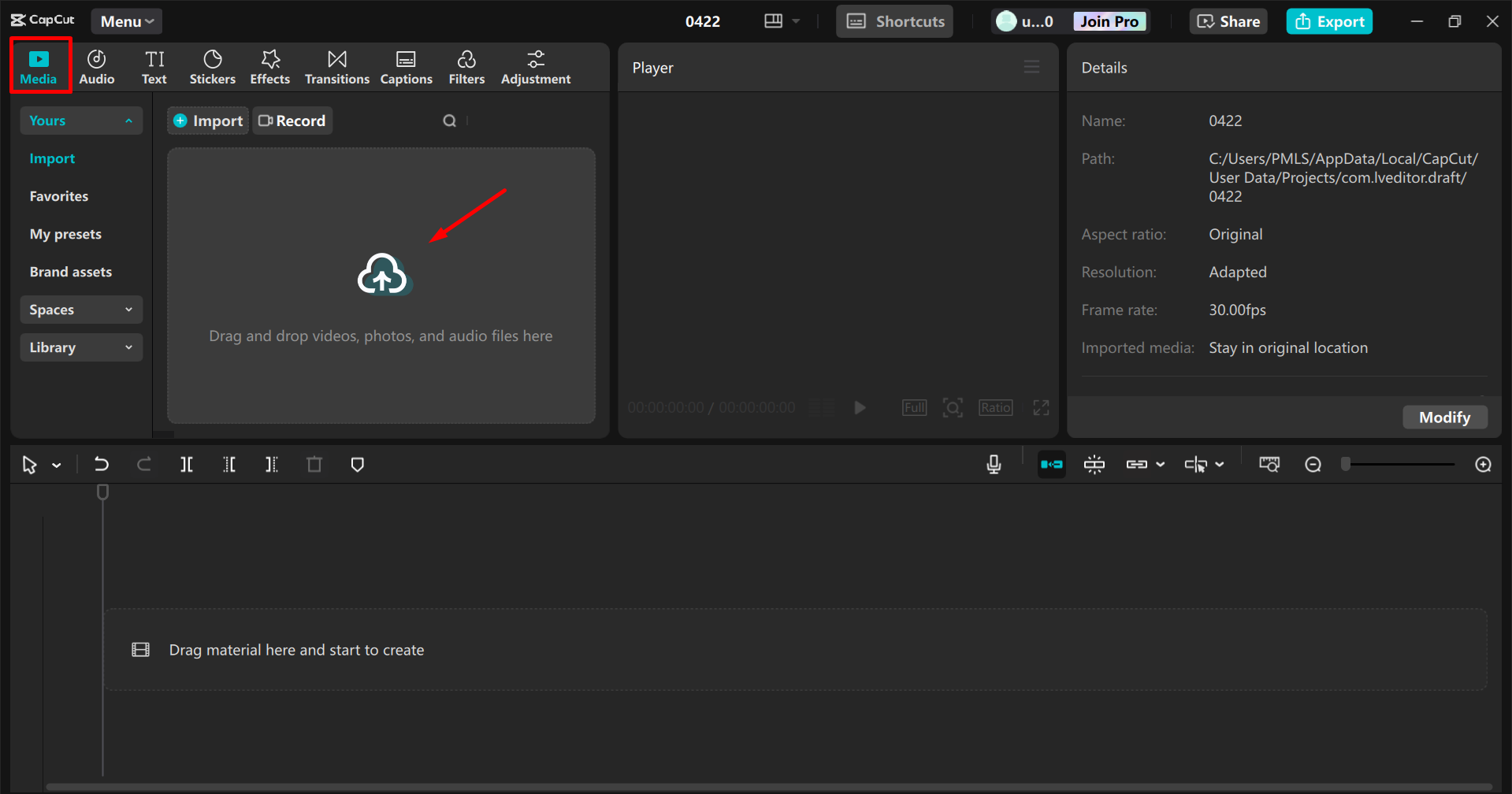1512x794 pixels.
Task: Click the project title 0422
Action: [x=703, y=21]
